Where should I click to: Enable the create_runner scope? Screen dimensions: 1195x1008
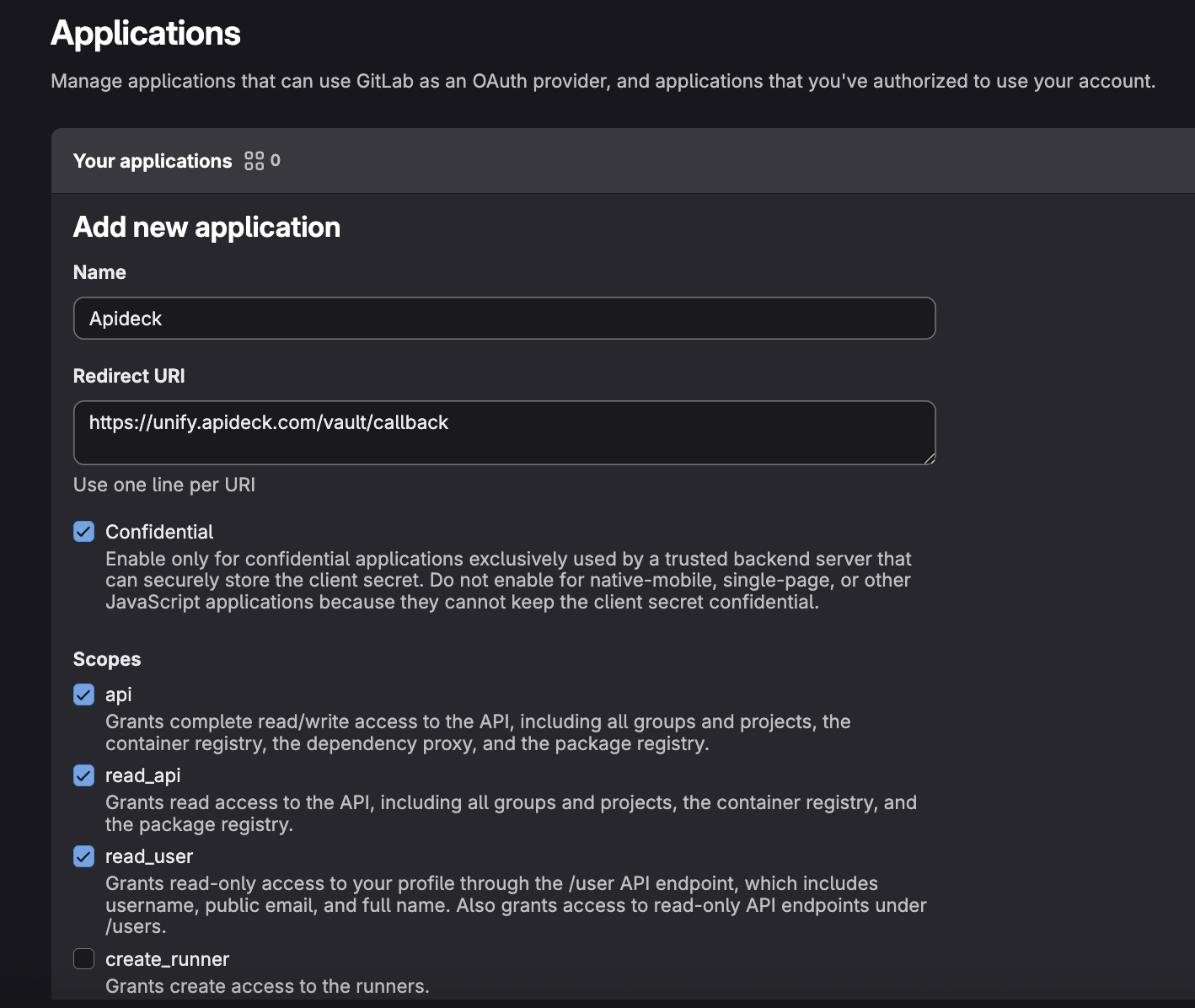click(x=83, y=959)
